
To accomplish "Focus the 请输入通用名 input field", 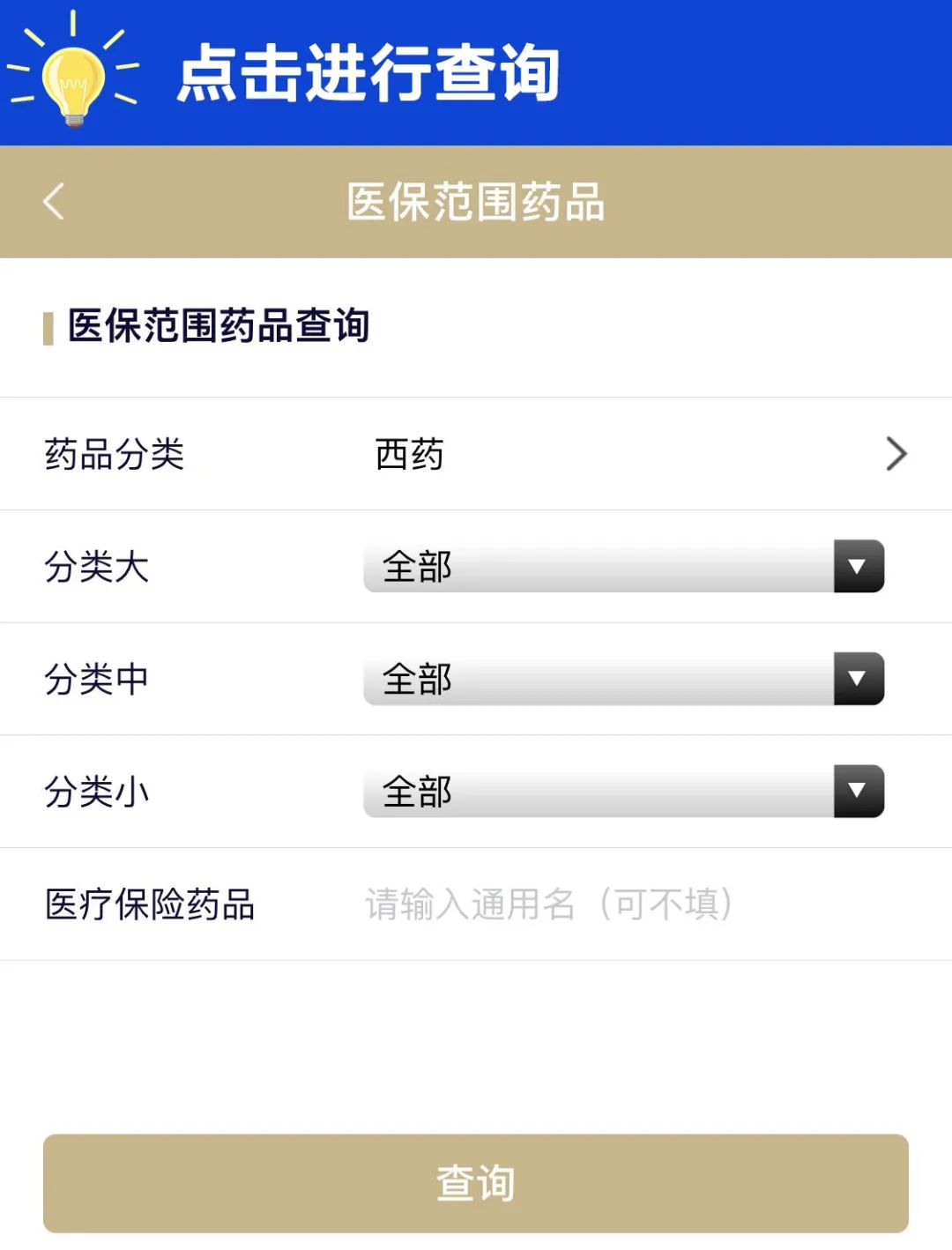I will [x=617, y=904].
